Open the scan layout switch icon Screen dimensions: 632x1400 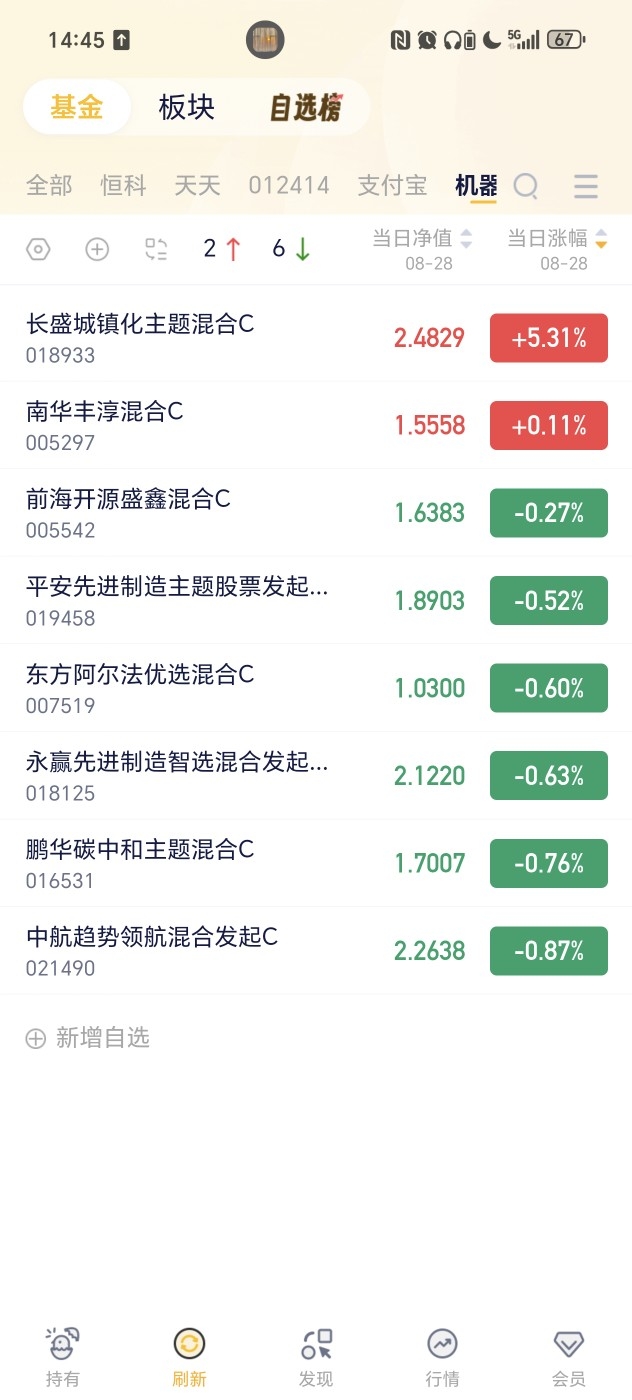point(155,249)
